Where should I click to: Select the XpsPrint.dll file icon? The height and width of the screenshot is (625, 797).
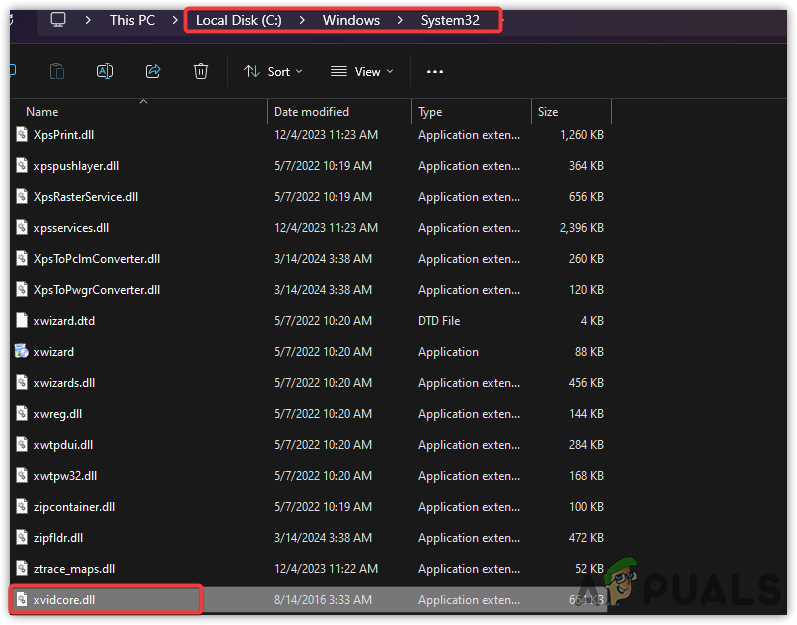click(x=22, y=135)
